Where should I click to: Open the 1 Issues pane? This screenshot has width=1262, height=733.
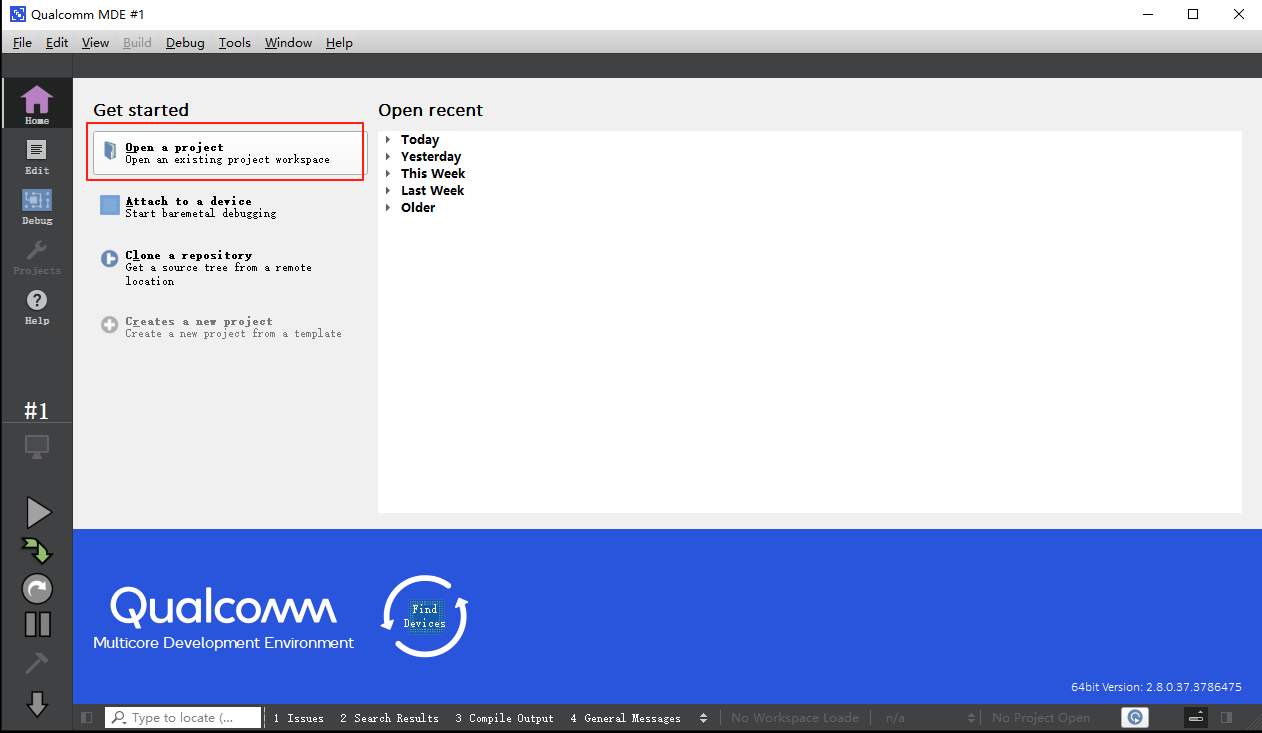tap(299, 718)
